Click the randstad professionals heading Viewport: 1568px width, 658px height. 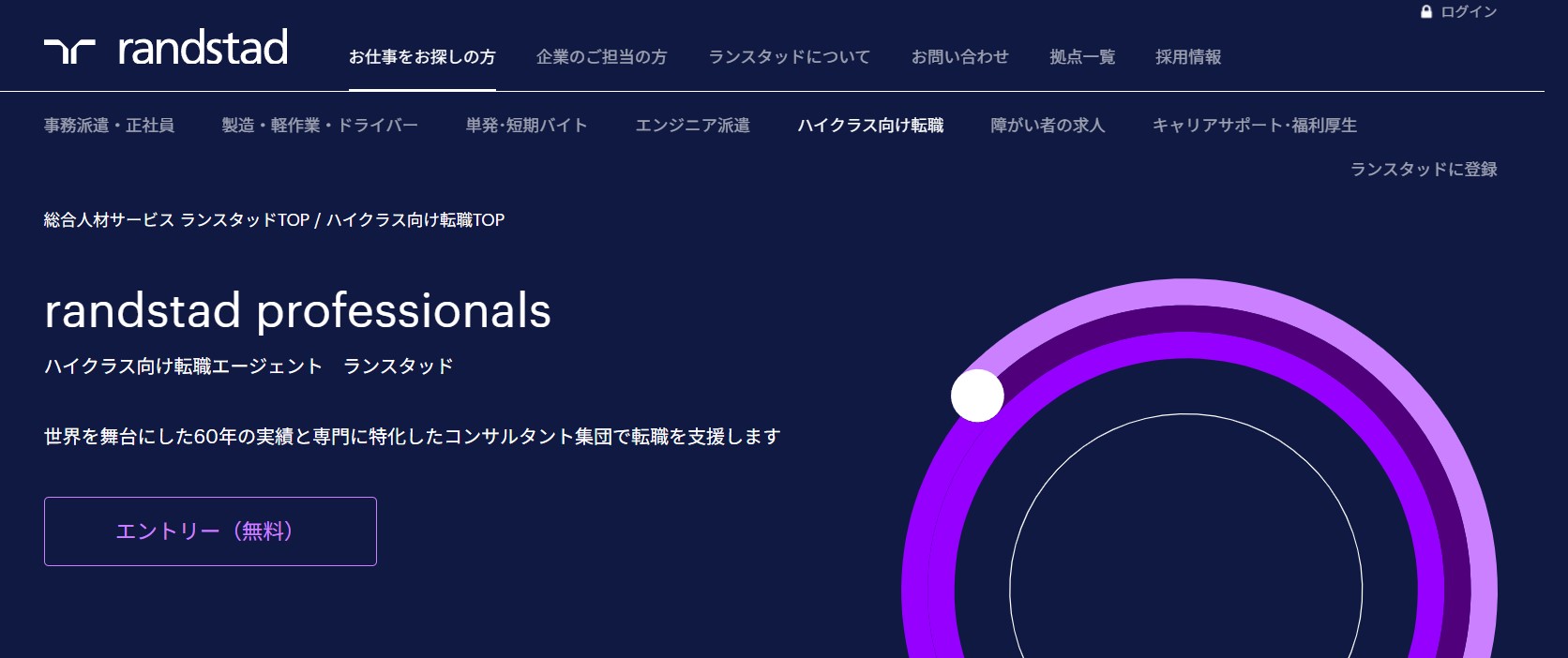click(x=297, y=311)
